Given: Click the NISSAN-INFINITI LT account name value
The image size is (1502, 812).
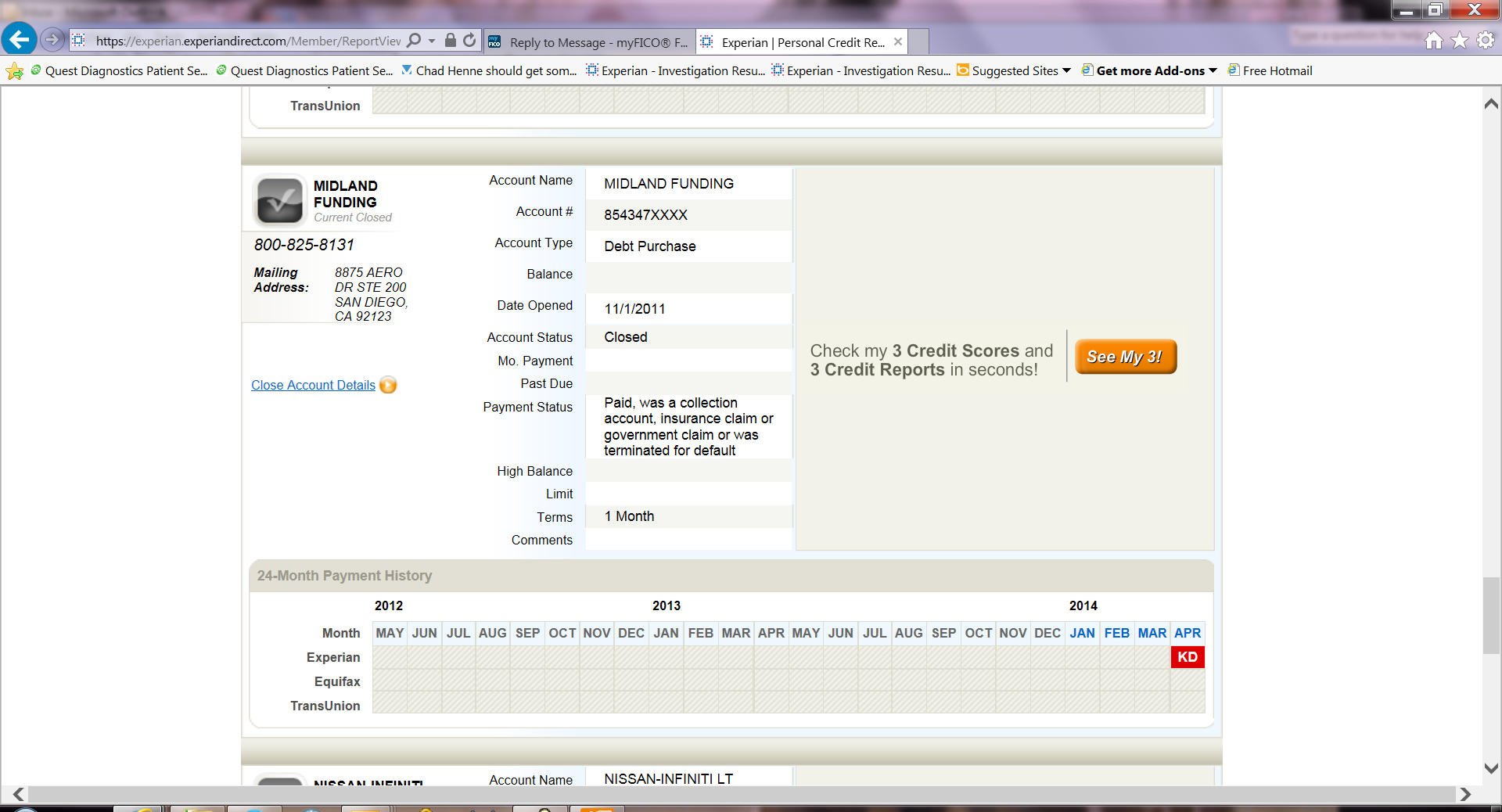Looking at the screenshot, I should click(668, 778).
